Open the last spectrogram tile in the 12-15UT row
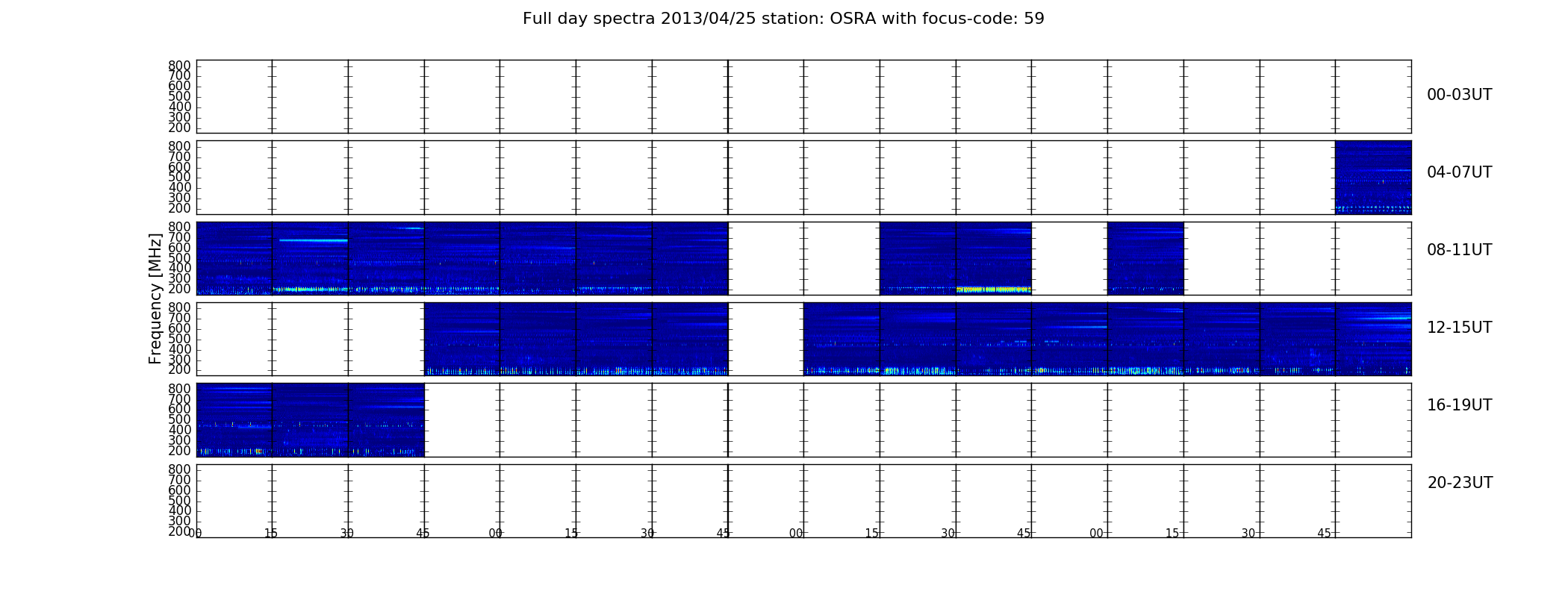Screen dimensions: 1568x597 coord(1373,339)
